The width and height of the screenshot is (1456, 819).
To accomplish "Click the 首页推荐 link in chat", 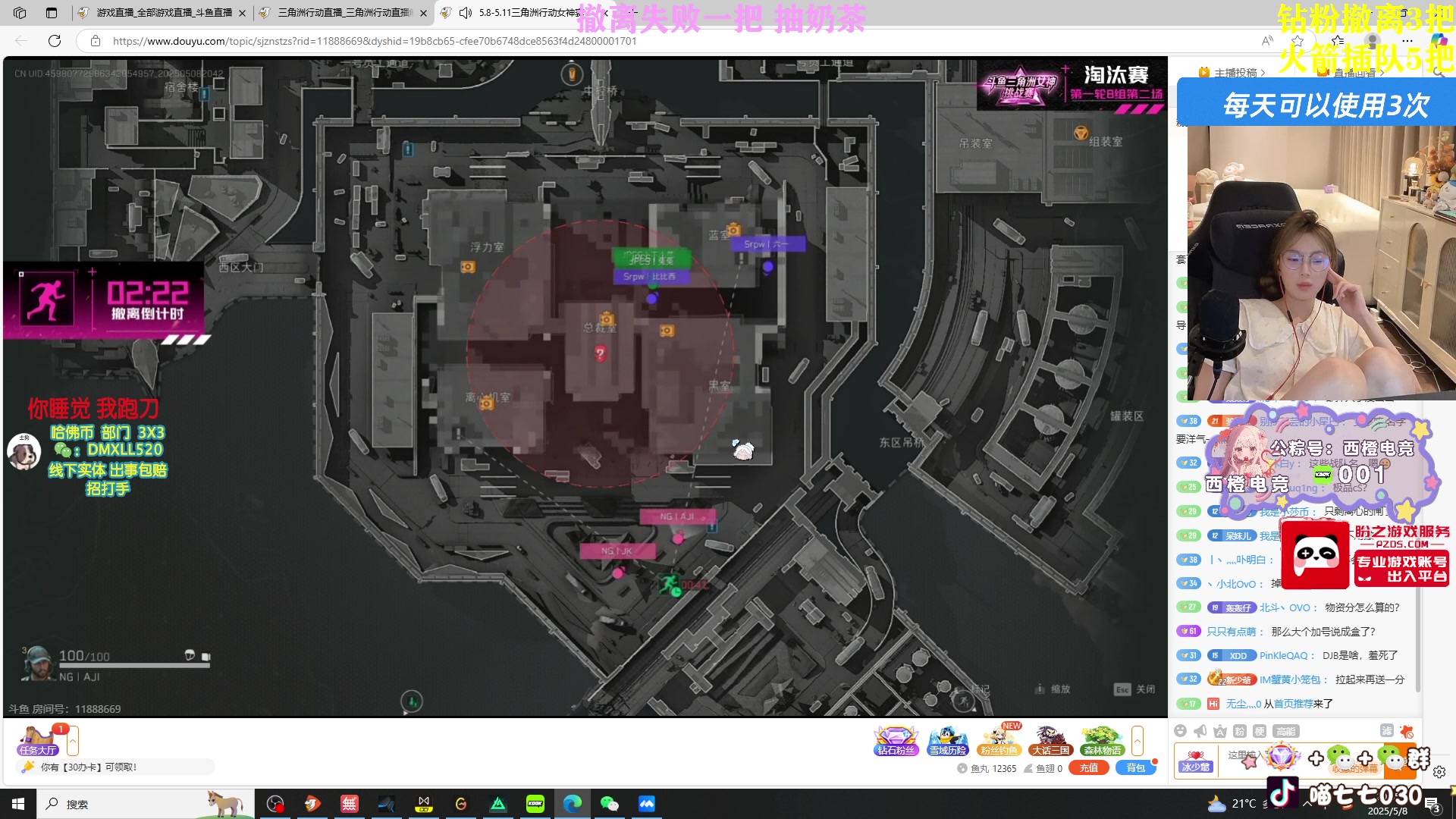I will [x=1294, y=704].
